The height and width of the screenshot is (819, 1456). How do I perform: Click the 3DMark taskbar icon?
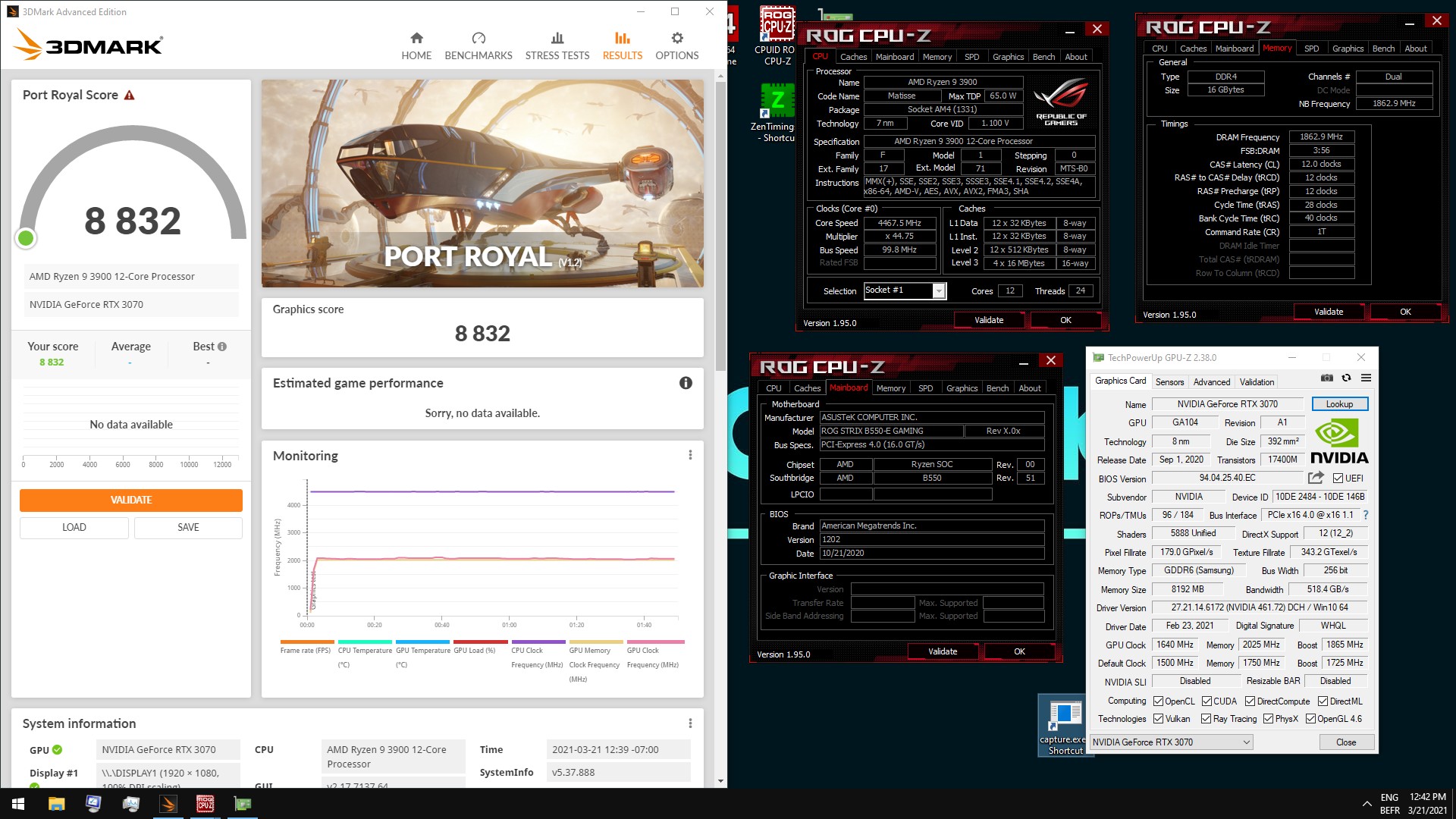168,804
